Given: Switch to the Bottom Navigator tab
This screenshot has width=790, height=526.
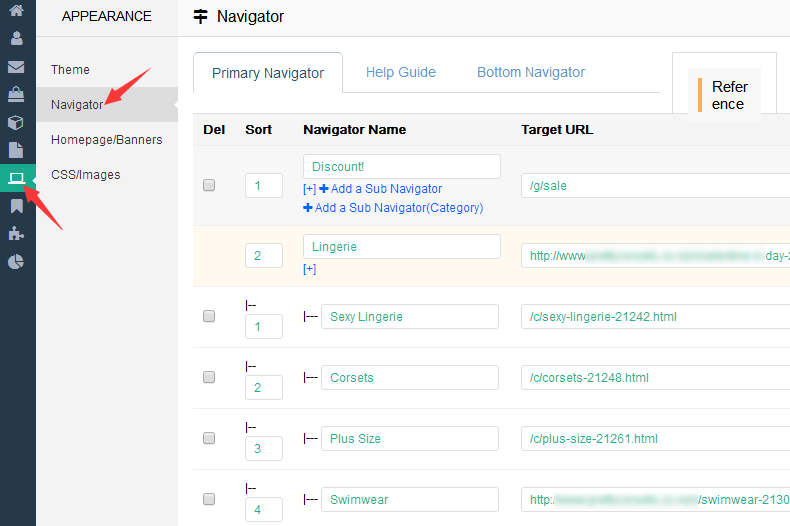Looking at the screenshot, I should click(530, 72).
